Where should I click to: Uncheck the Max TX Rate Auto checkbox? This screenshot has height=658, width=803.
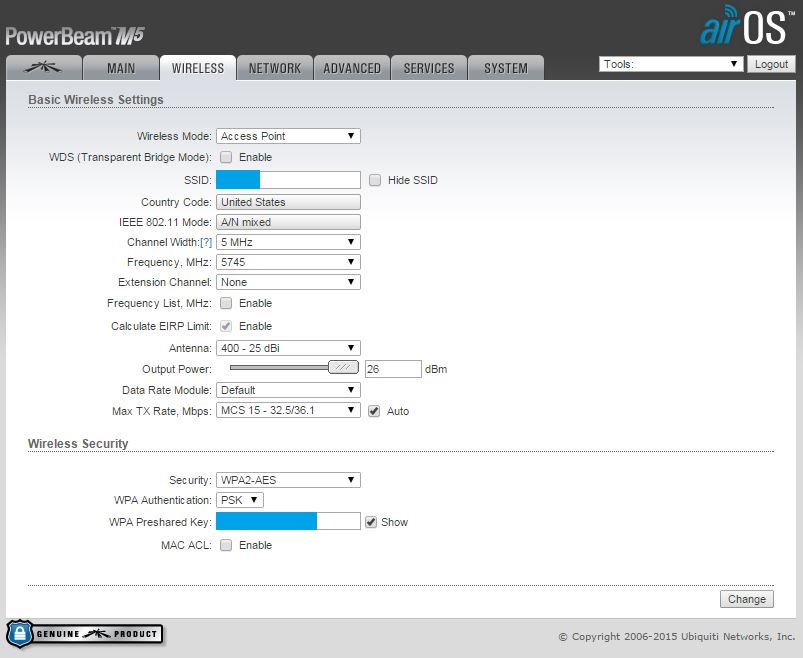(x=374, y=411)
